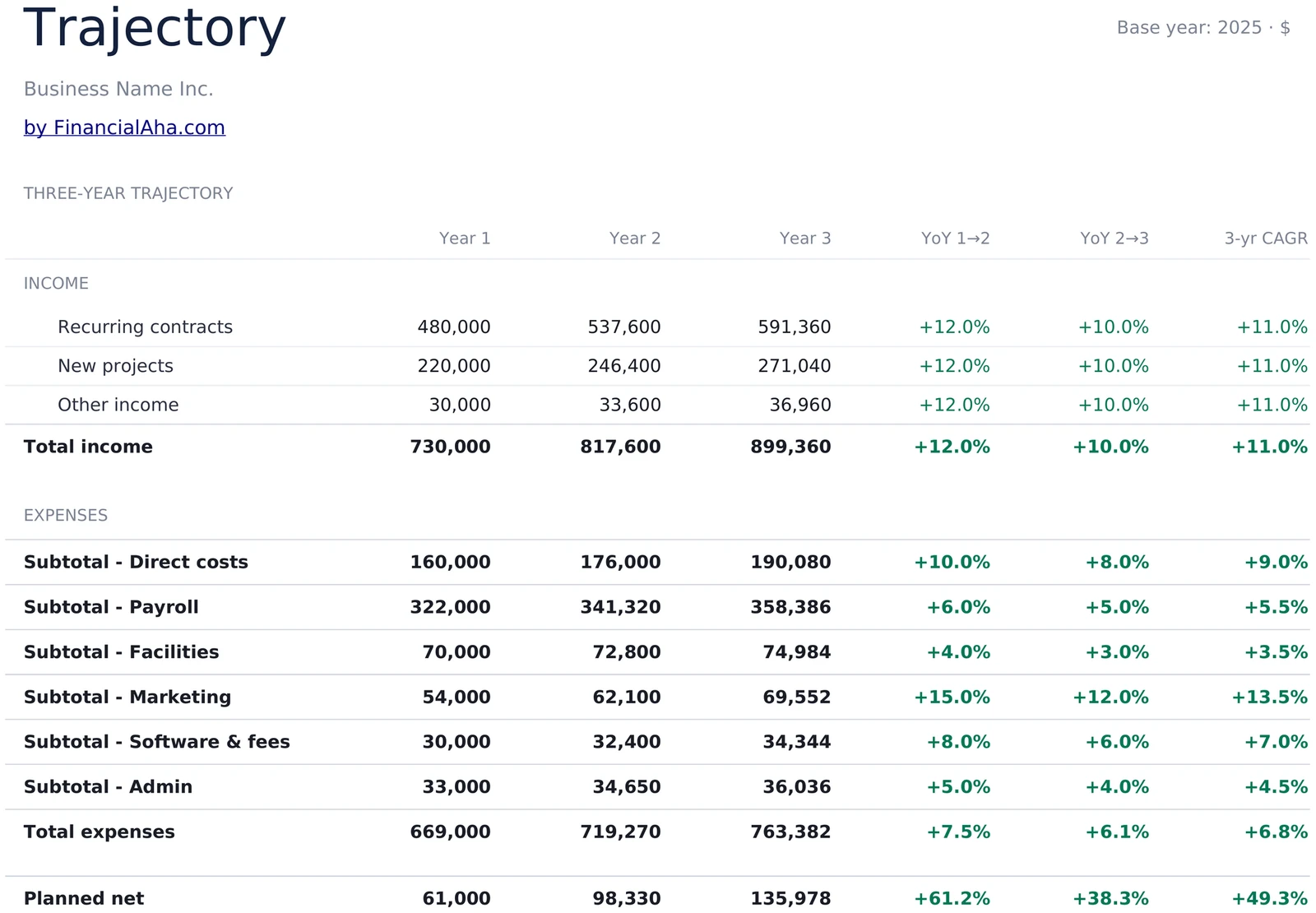Select the New projects row label
Viewport: 1316px width, 913px height.
(x=116, y=366)
